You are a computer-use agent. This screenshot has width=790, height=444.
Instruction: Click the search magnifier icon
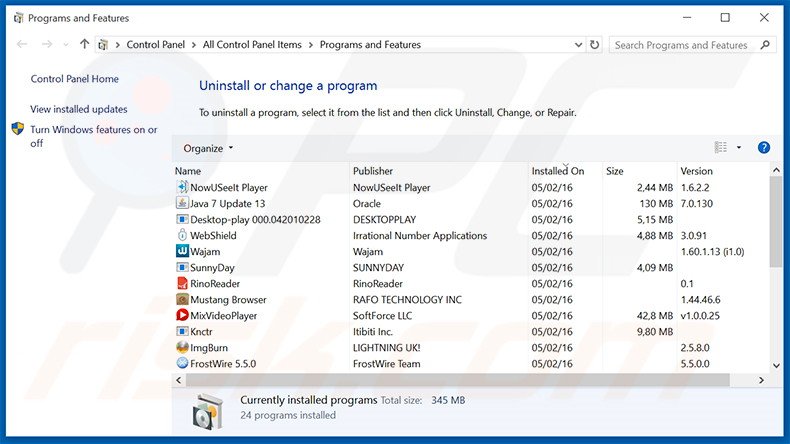765,45
